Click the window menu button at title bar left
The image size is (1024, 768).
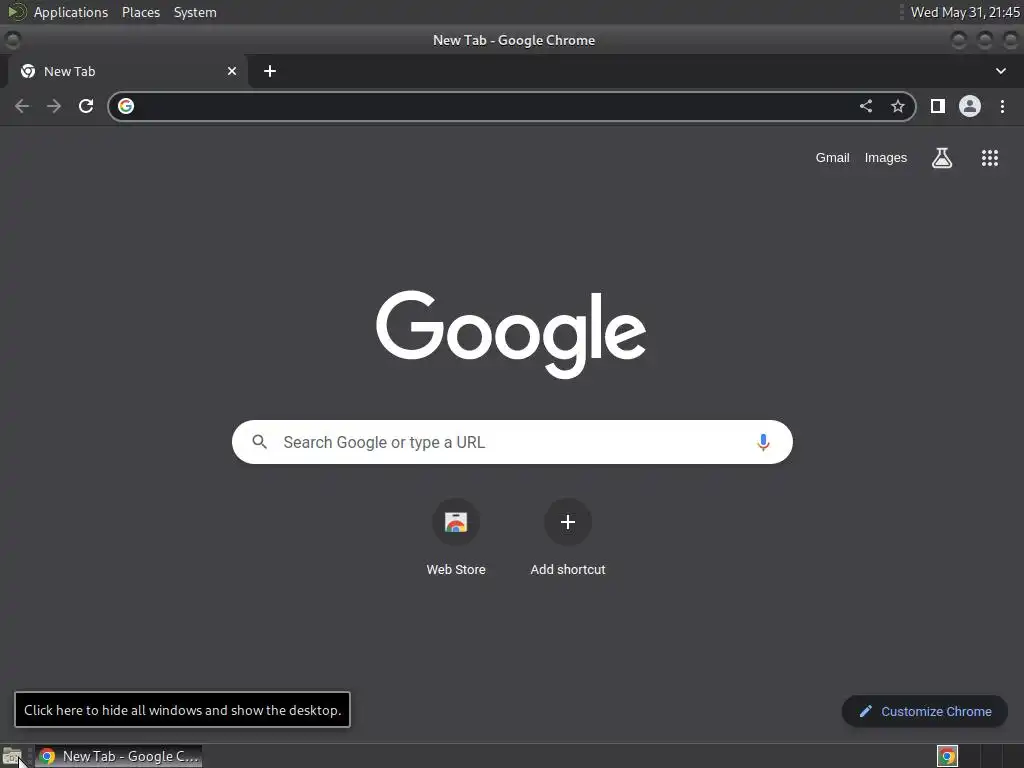[12, 40]
